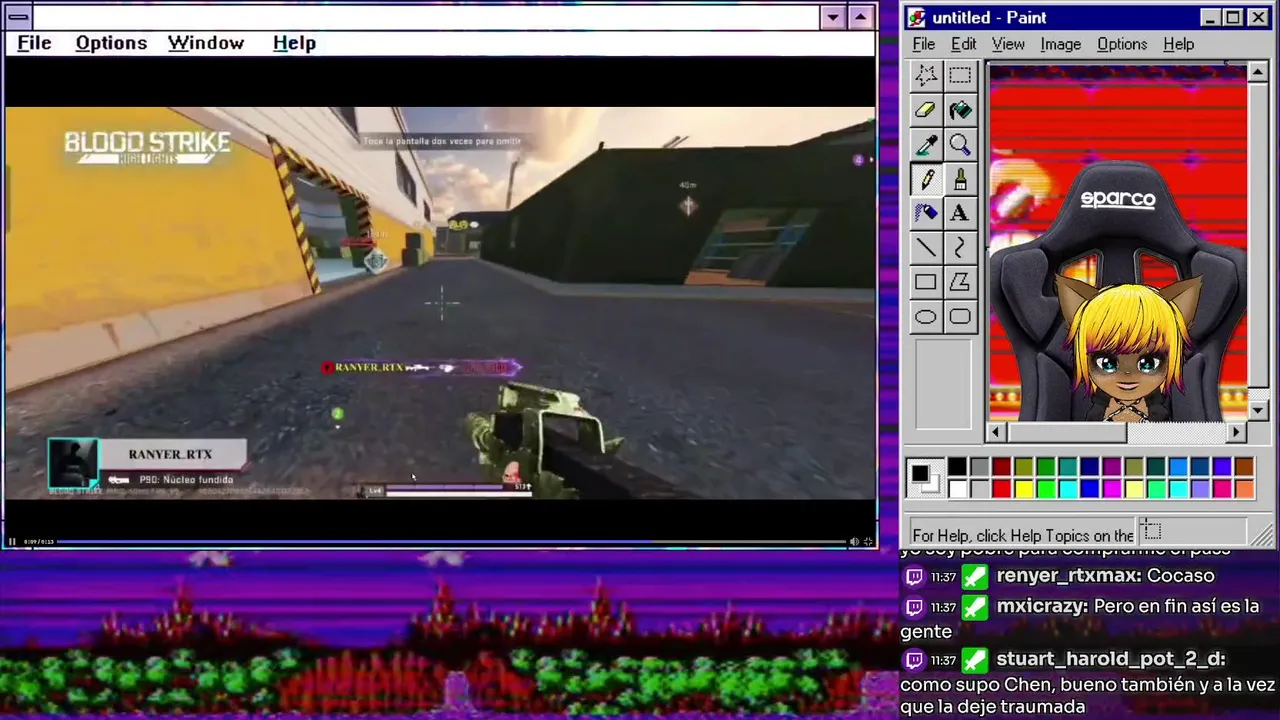Choose the Pencil tool in Paint
The image size is (1280, 720).
click(x=926, y=179)
